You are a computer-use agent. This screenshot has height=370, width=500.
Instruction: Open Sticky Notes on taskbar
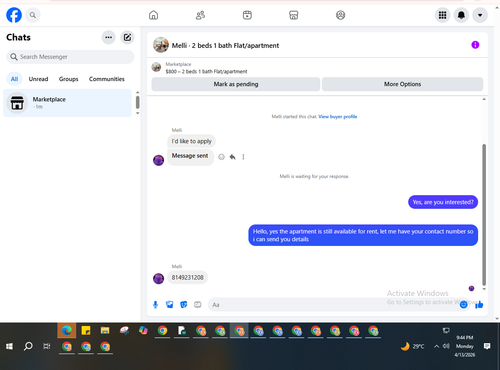coord(86,331)
